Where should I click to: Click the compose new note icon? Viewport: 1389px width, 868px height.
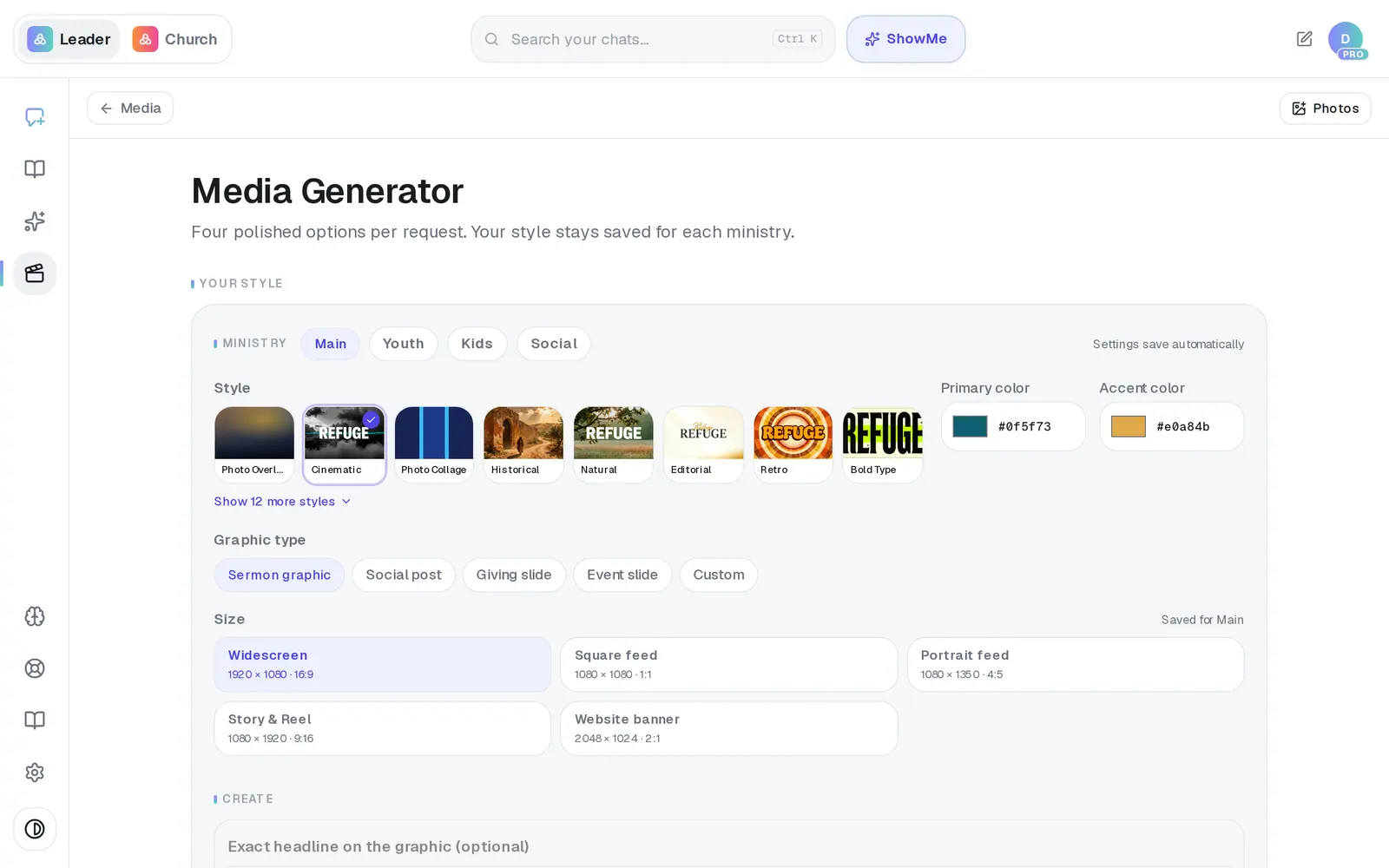point(1304,39)
